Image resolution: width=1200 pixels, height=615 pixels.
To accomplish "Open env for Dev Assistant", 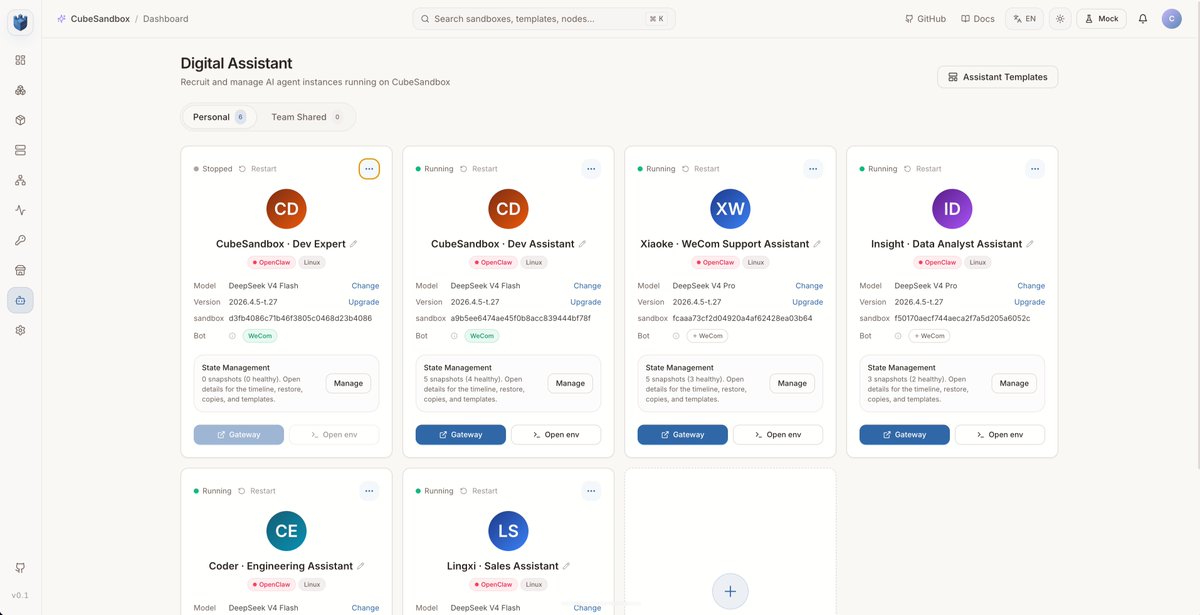I will [556, 435].
